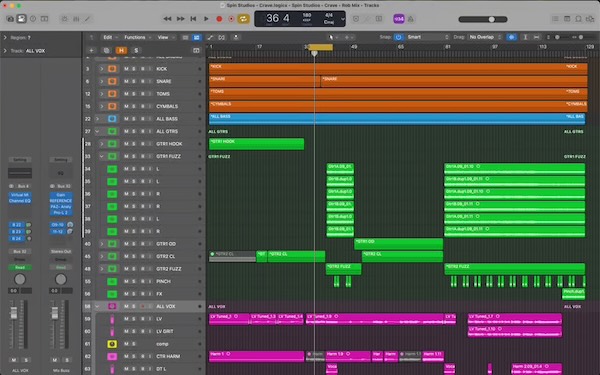Toggle the Flex view button
The height and width of the screenshot is (375, 600).
click(222, 37)
